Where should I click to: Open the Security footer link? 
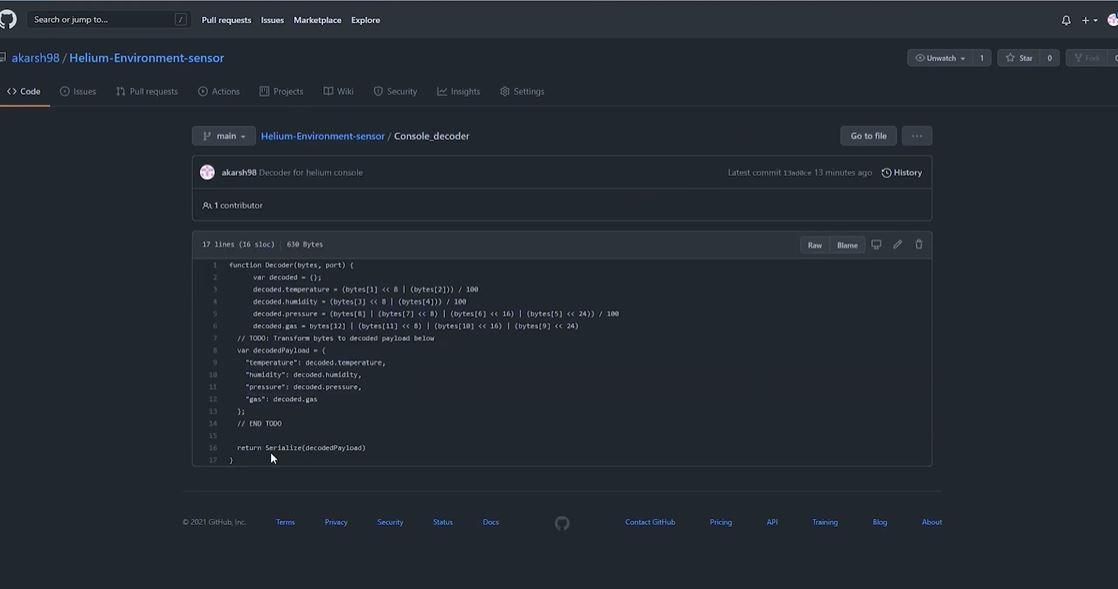tap(390, 522)
